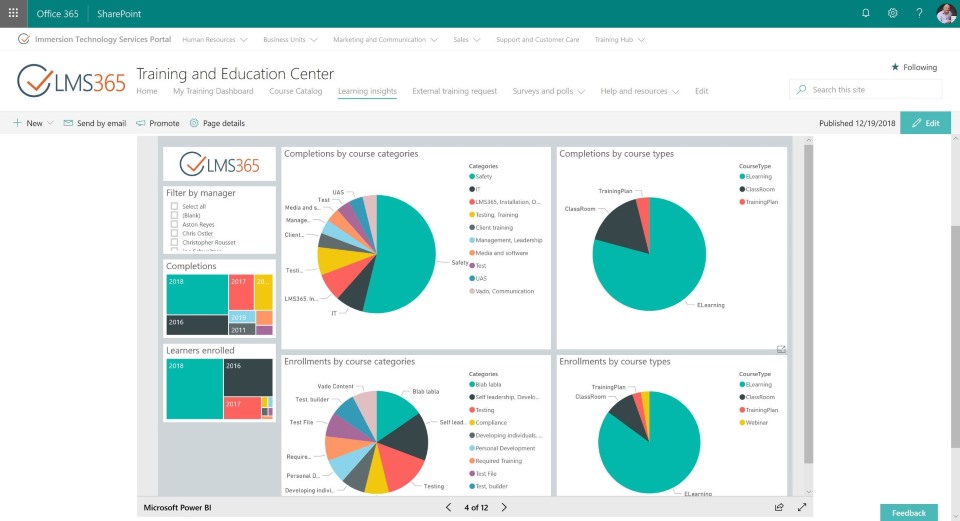Open External training request tab

click(454, 91)
